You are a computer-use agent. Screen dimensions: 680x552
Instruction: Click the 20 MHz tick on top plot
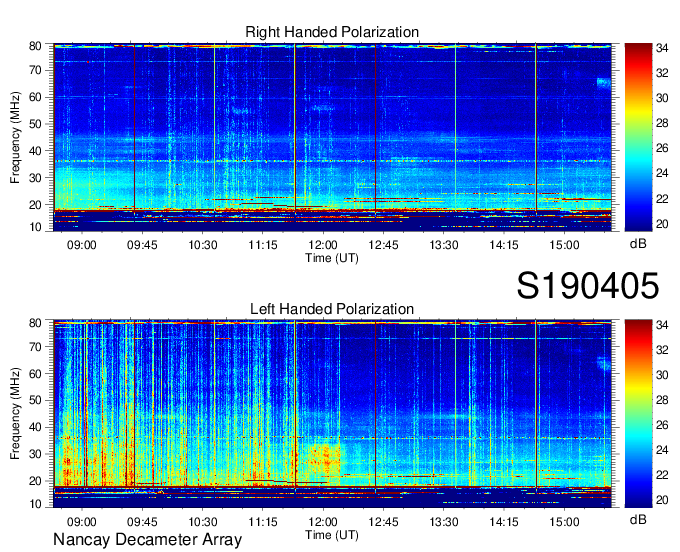(x=35, y=205)
